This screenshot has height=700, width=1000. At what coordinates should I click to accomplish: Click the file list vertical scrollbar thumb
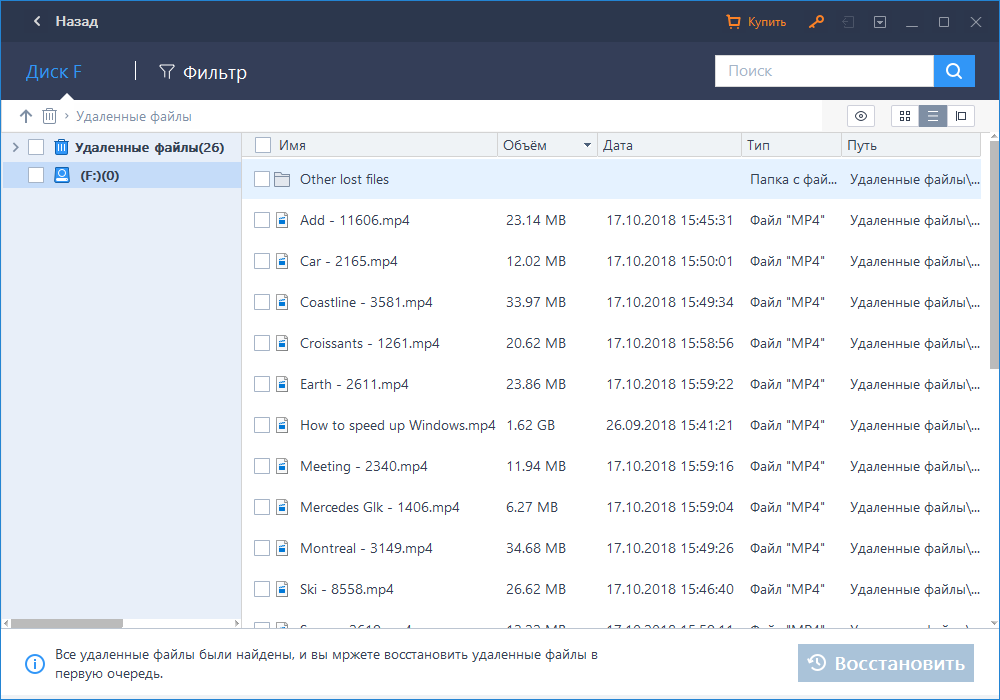pos(994,254)
